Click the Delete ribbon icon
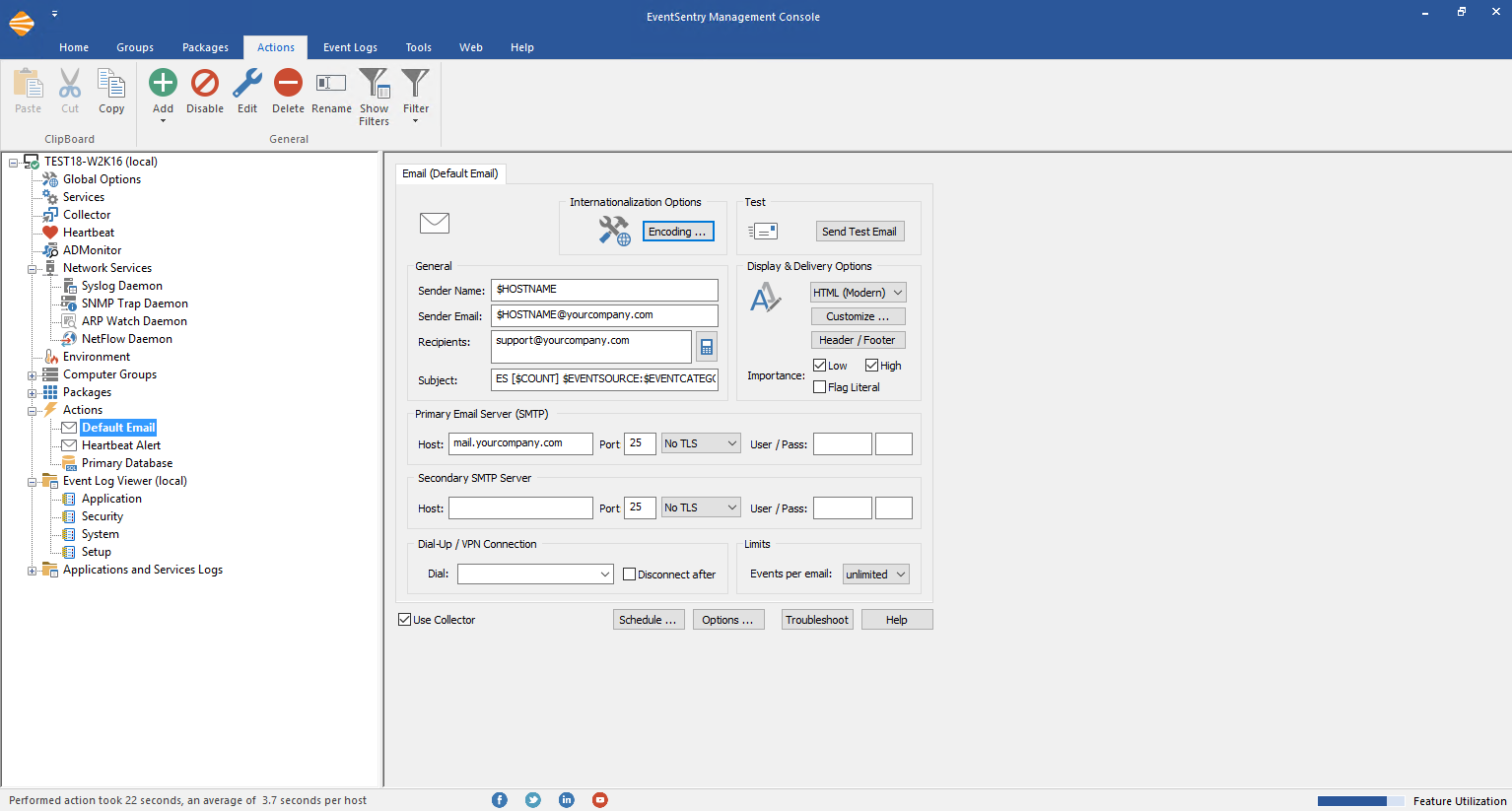This screenshot has height=811, width=1512. pyautogui.click(x=288, y=83)
